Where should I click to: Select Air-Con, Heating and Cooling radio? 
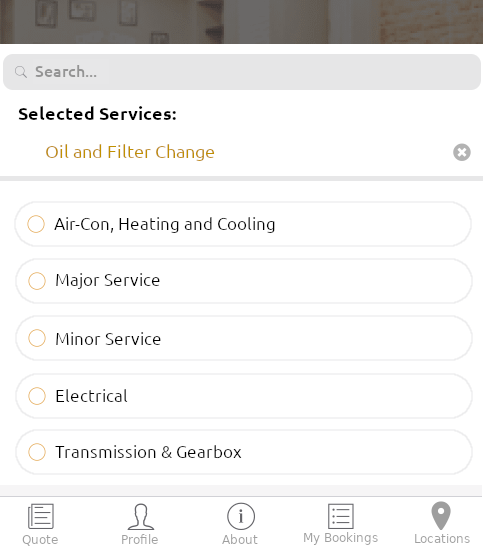click(x=36, y=224)
